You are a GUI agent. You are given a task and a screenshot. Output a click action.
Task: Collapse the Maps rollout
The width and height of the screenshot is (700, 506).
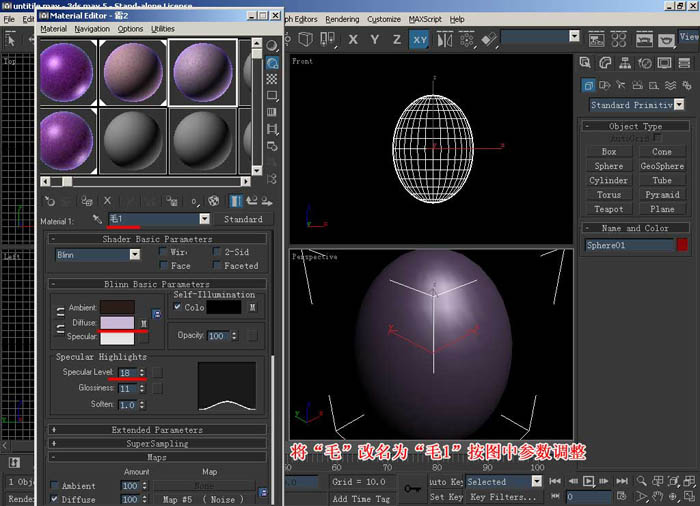(x=157, y=457)
